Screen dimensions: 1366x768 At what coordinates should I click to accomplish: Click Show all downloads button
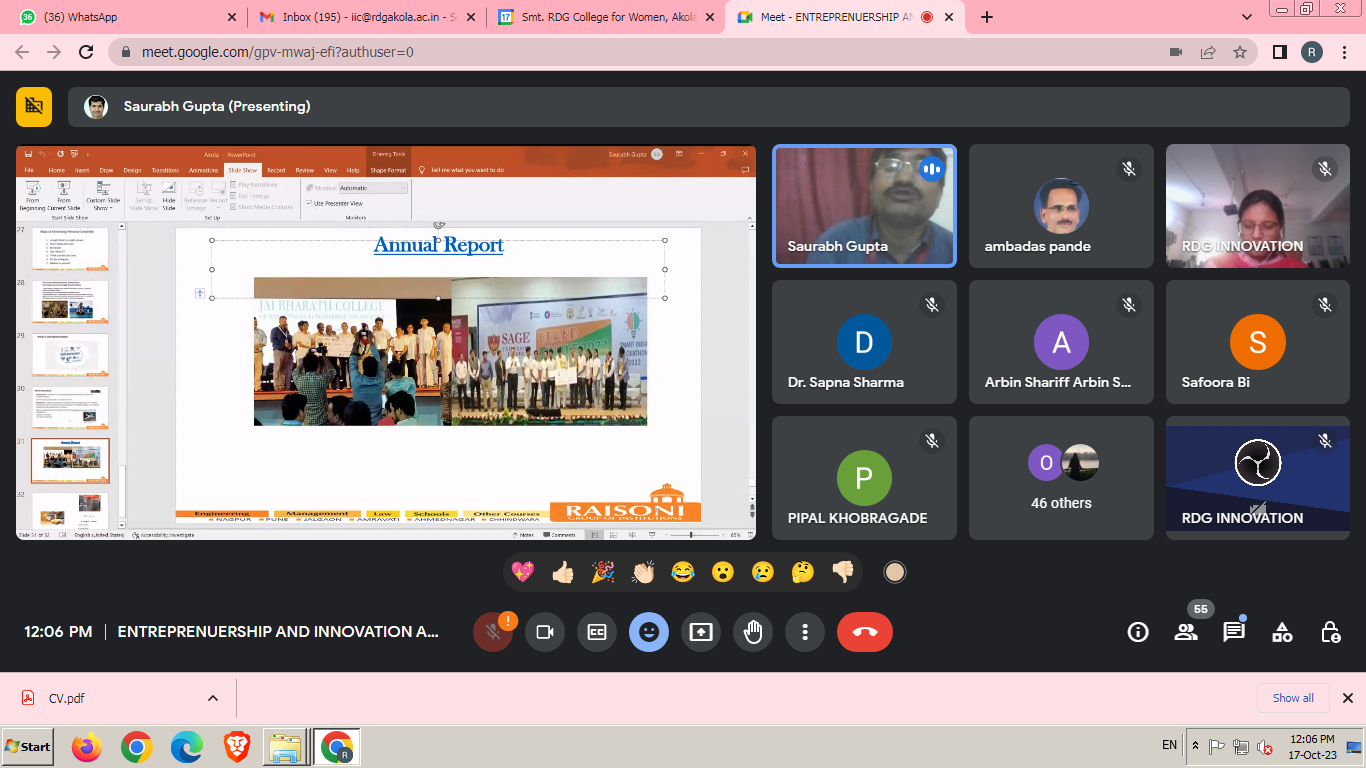tap(1293, 698)
